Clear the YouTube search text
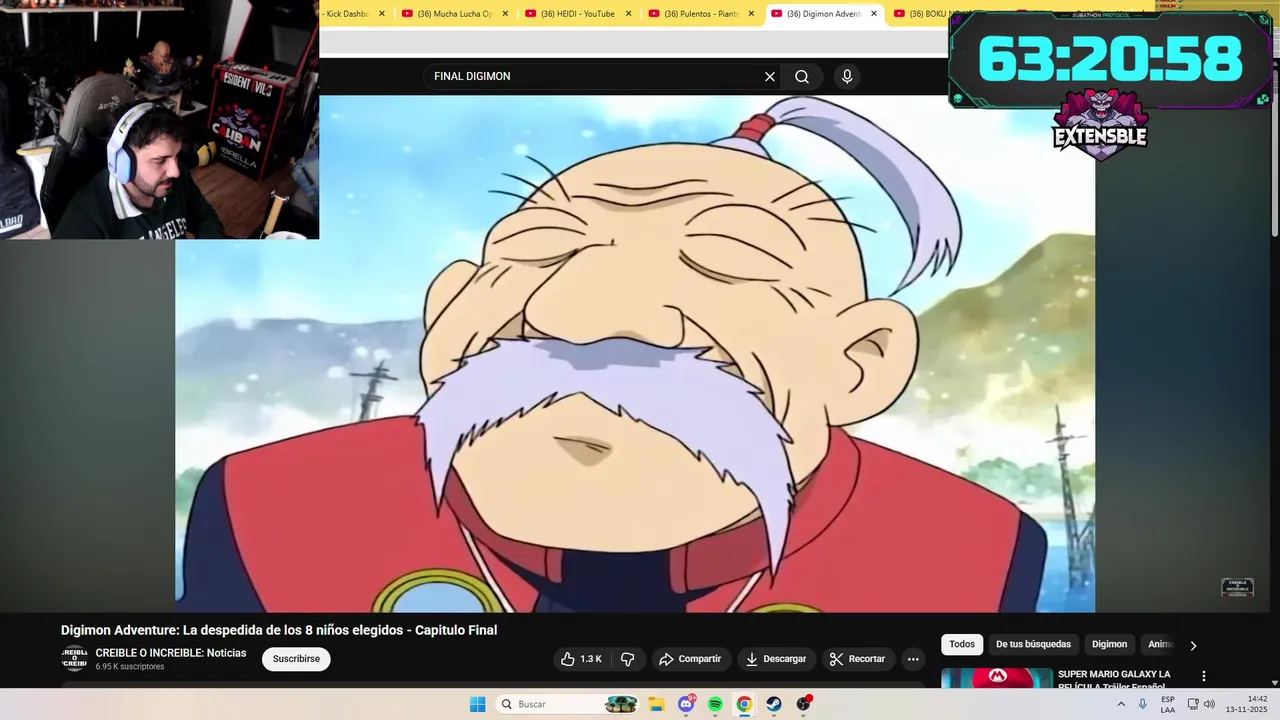This screenshot has width=1280, height=720. [x=770, y=77]
